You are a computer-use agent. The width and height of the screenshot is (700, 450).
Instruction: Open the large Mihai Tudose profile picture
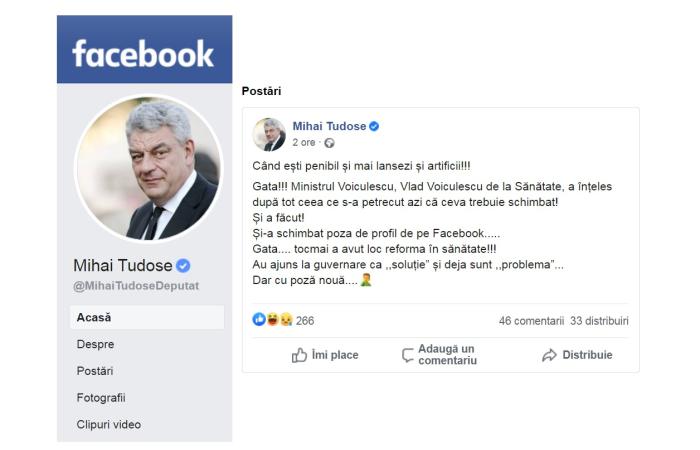[148, 169]
